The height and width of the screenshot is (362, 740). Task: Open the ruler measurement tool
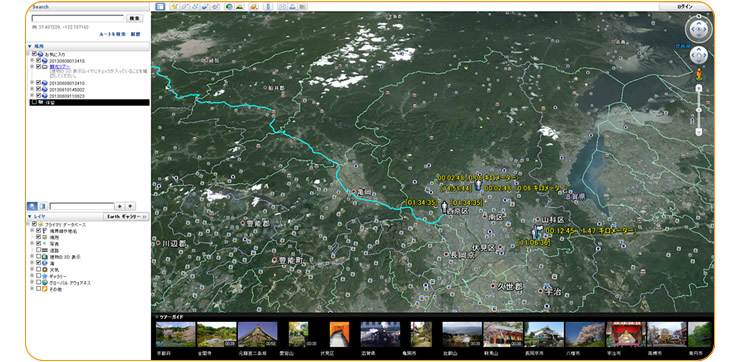[x=268, y=7]
